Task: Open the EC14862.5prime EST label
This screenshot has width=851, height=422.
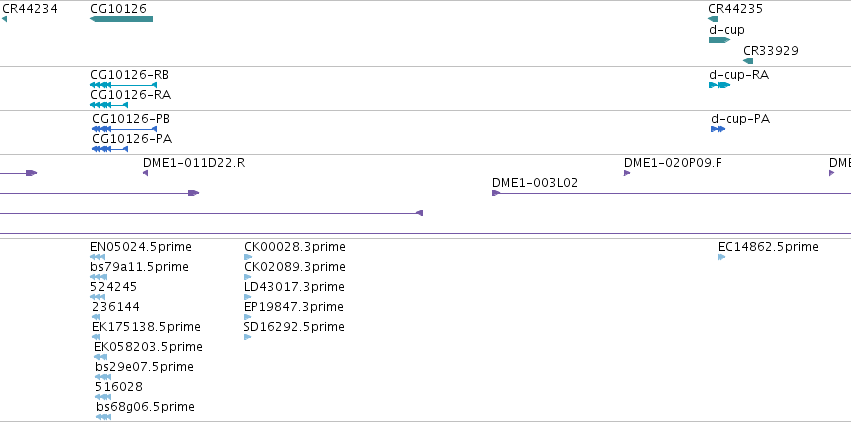Action: (768, 247)
